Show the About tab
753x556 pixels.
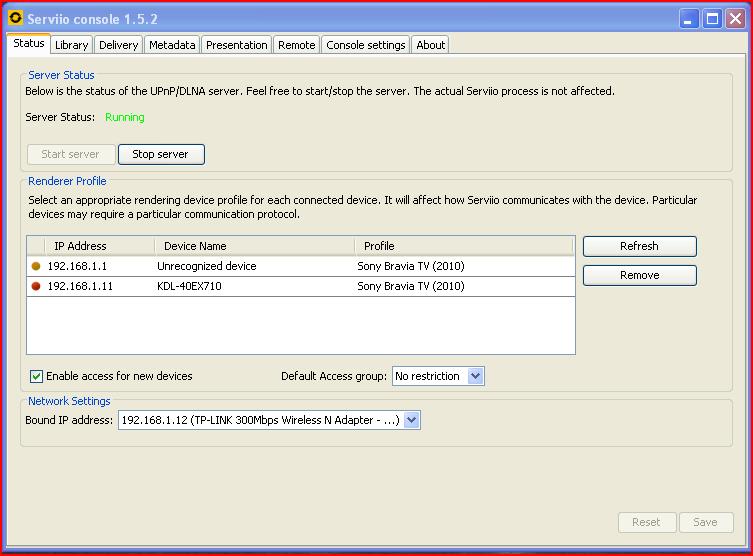pos(430,45)
